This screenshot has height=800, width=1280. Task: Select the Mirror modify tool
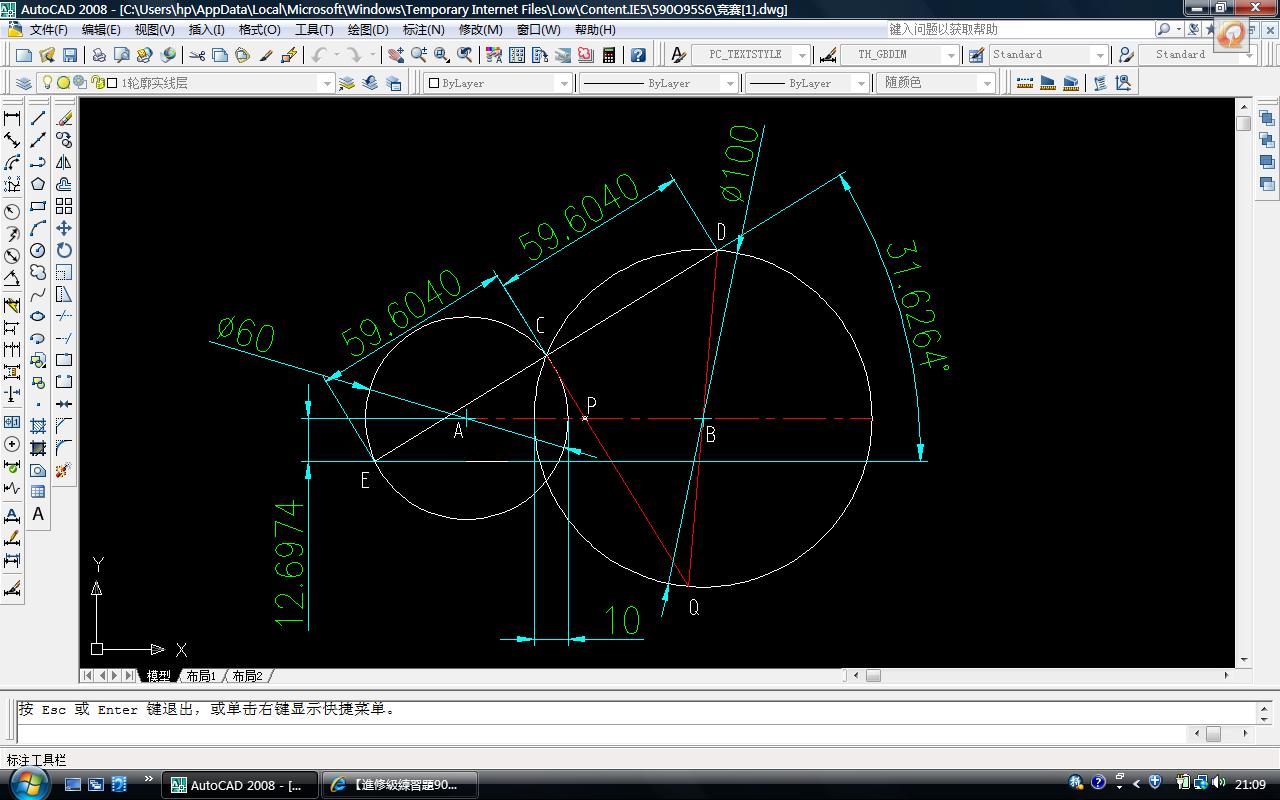point(64,162)
